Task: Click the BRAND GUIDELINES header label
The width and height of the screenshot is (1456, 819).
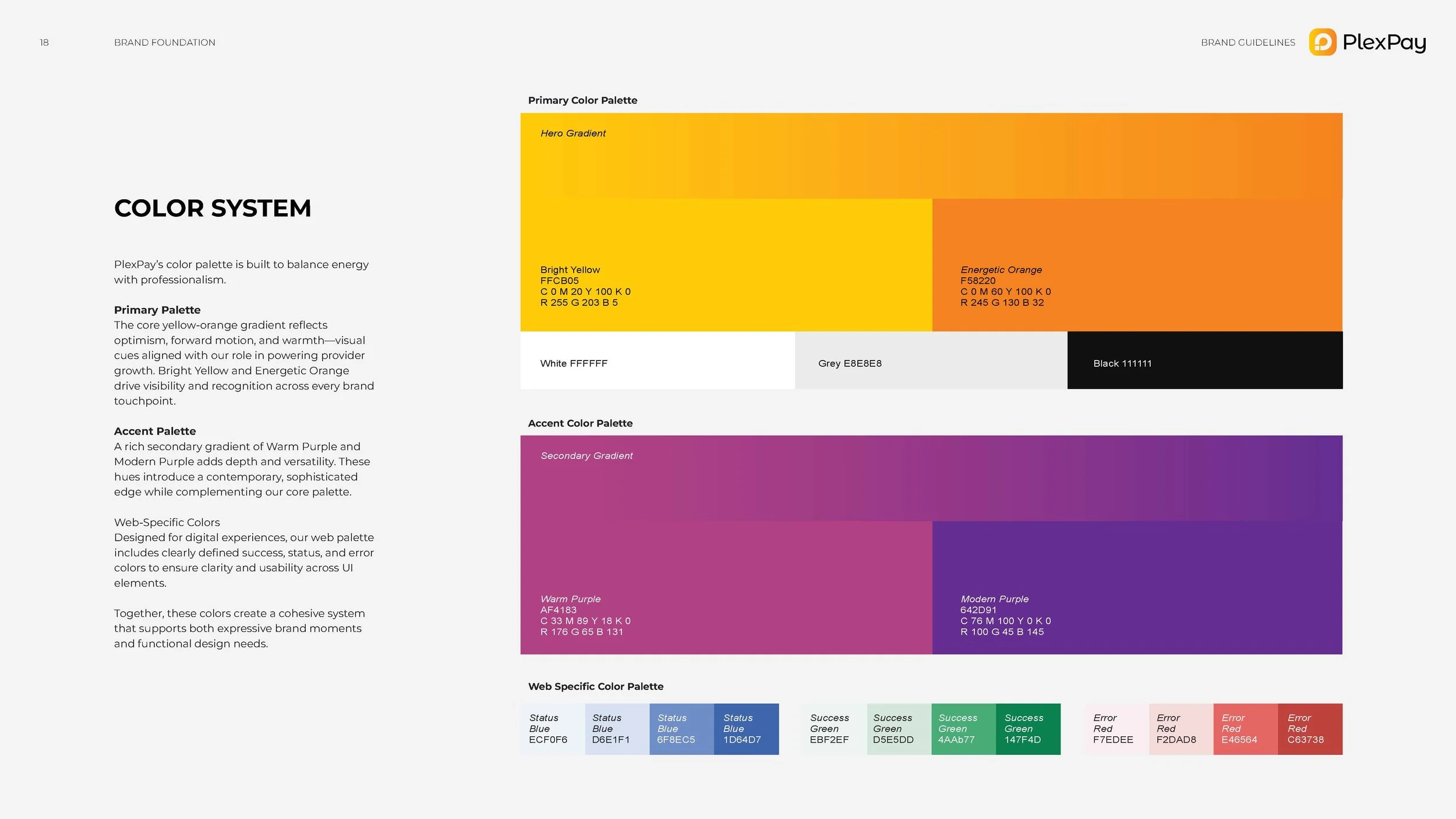Action: click(1248, 43)
